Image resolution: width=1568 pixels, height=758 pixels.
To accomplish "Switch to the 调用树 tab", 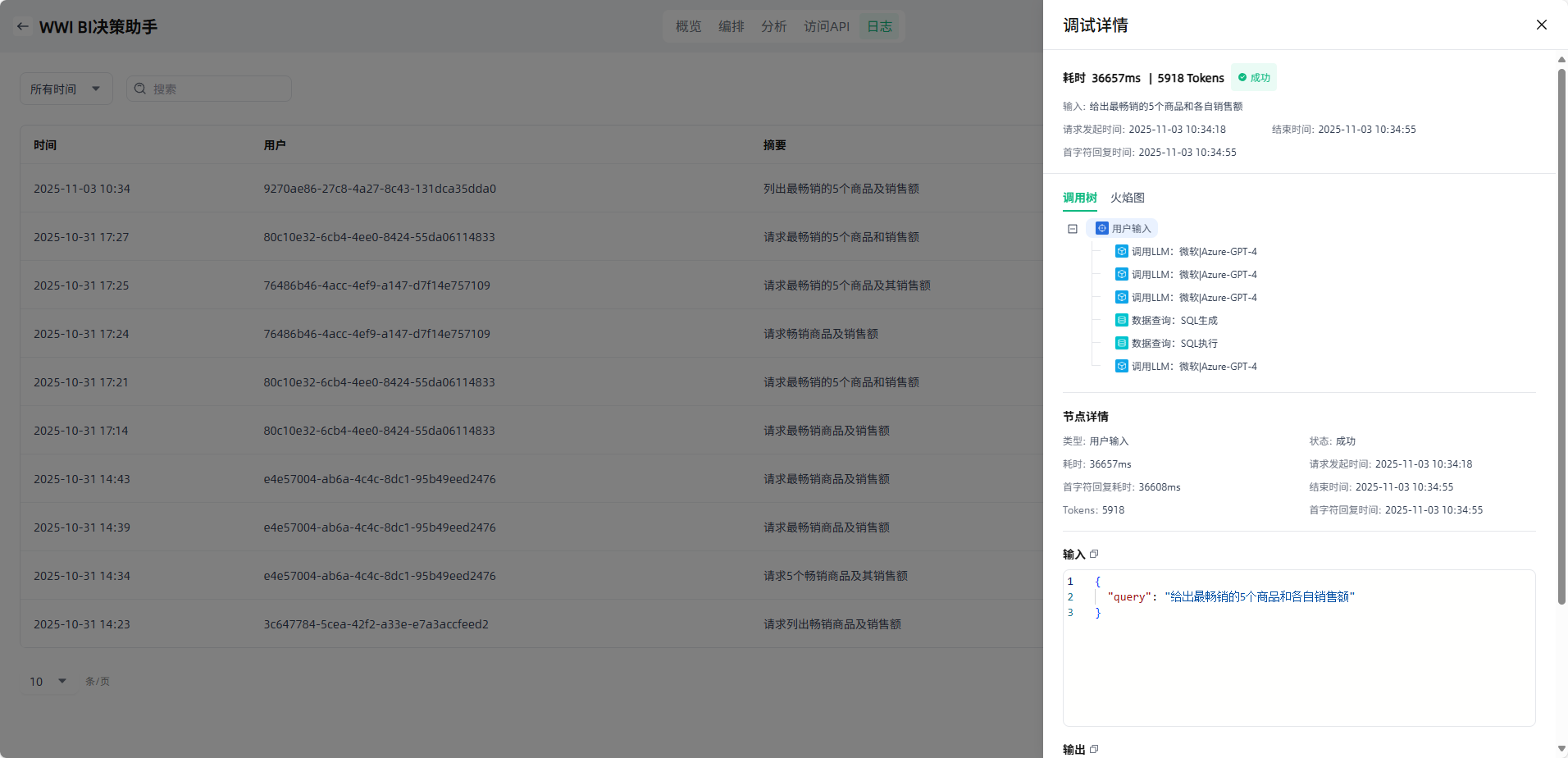I will (1079, 198).
